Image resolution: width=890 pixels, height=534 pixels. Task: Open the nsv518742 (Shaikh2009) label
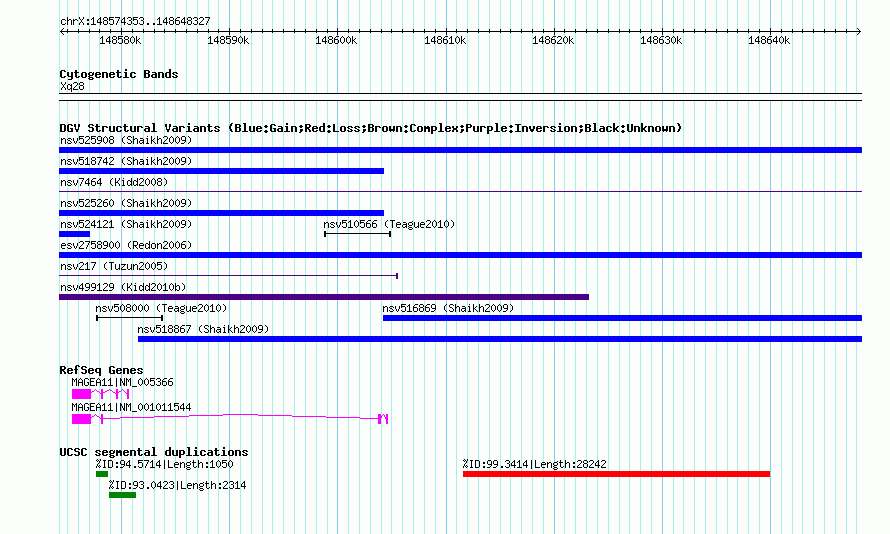tap(126, 161)
